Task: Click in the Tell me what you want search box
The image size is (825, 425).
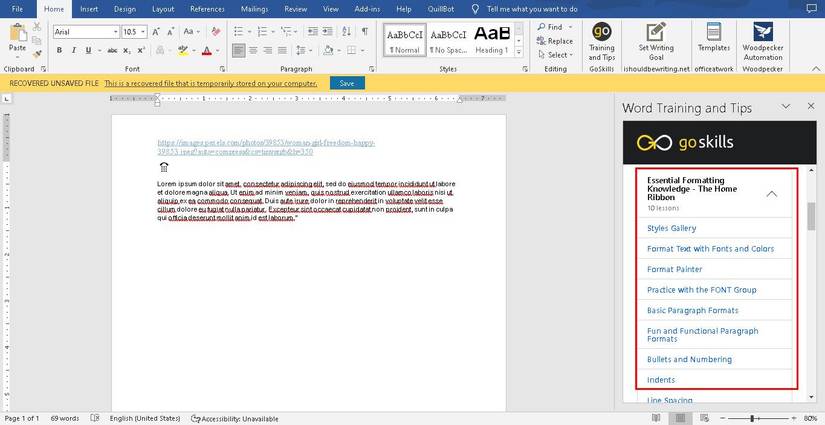Action: (x=532, y=9)
